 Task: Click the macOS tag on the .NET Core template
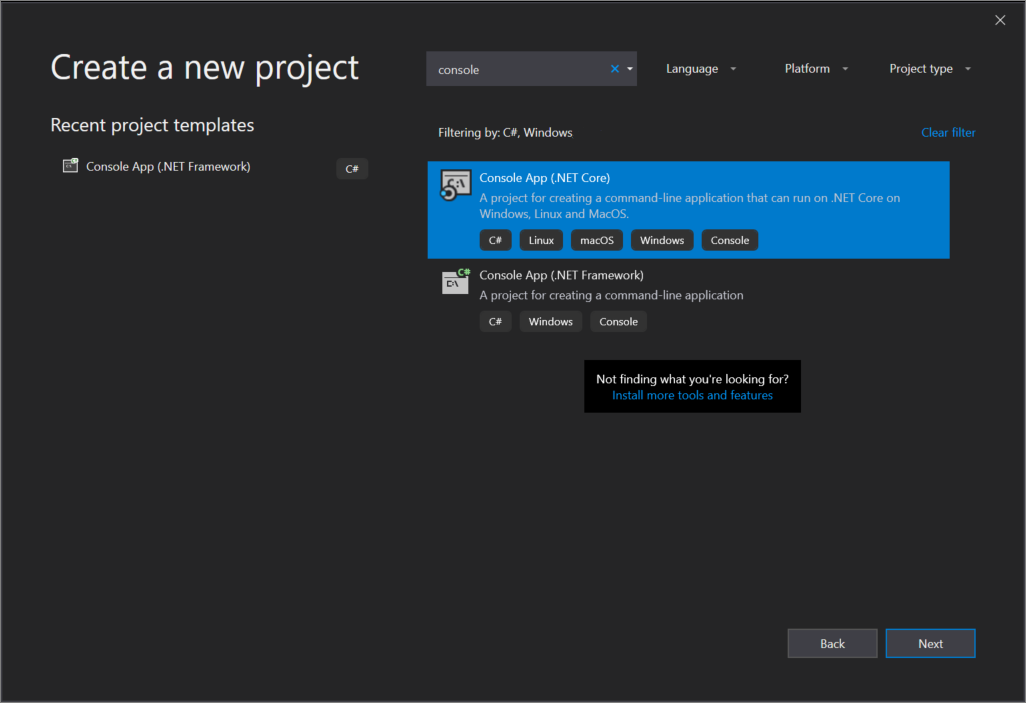point(597,240)
